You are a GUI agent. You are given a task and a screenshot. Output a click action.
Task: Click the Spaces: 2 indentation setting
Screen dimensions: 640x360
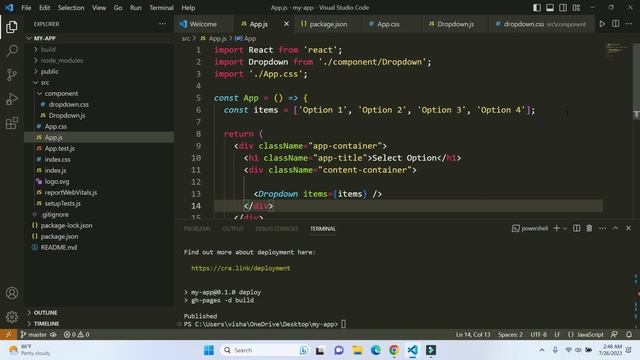[x=510, y=334]
